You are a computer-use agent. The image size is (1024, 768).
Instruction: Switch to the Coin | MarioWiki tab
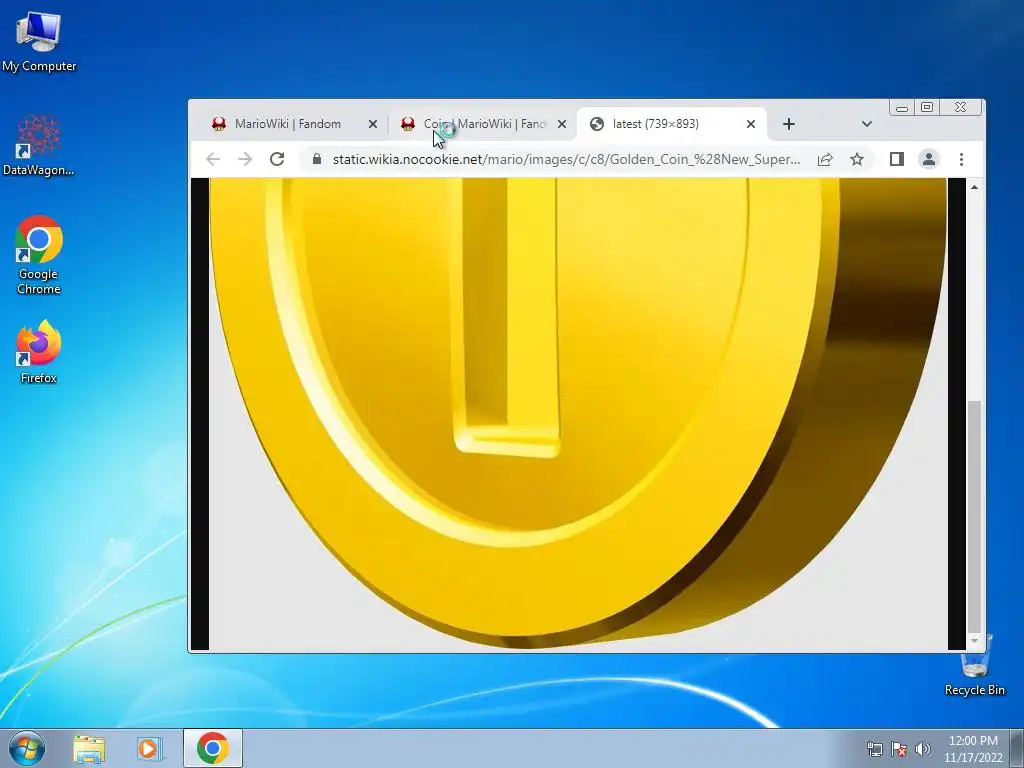coord(482,124)
